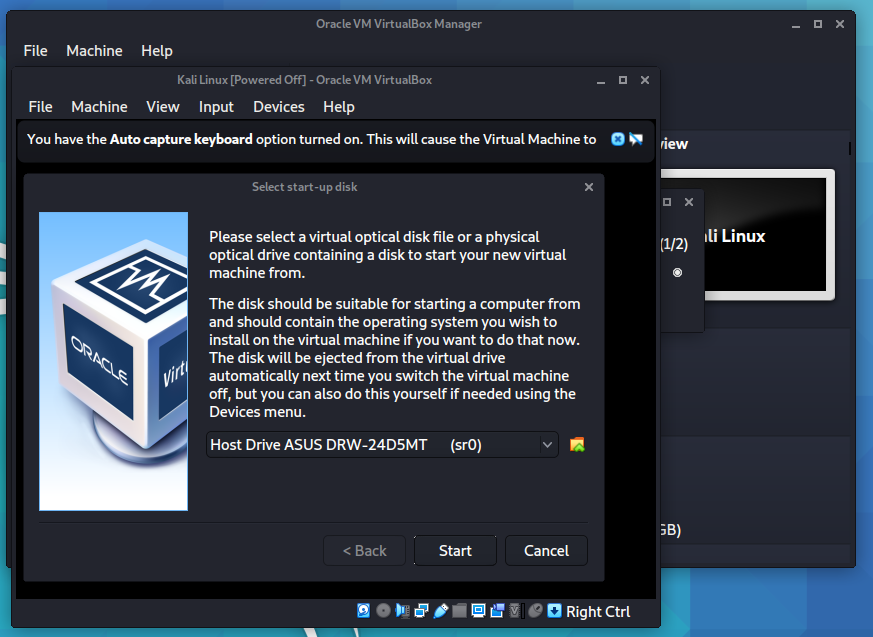Browse for a virtual optical disk file
This screenshot has height=637, width=873.
[x=577, y=444]
